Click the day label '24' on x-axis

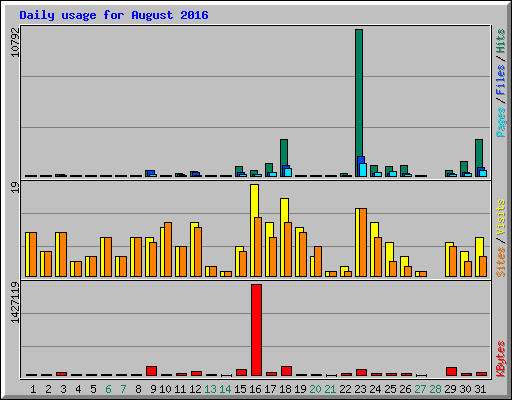point(375,389)
